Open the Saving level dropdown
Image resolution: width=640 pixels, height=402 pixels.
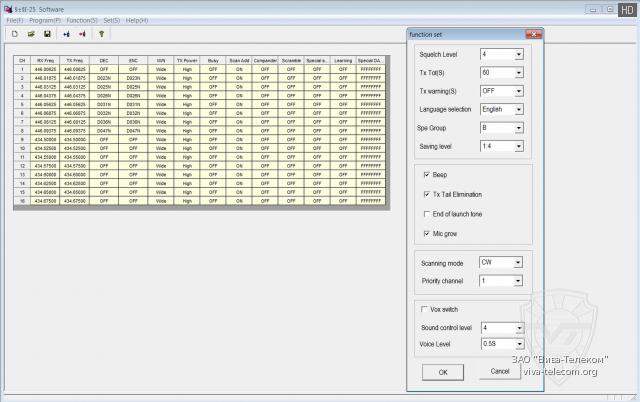click(x=519, y=146)
